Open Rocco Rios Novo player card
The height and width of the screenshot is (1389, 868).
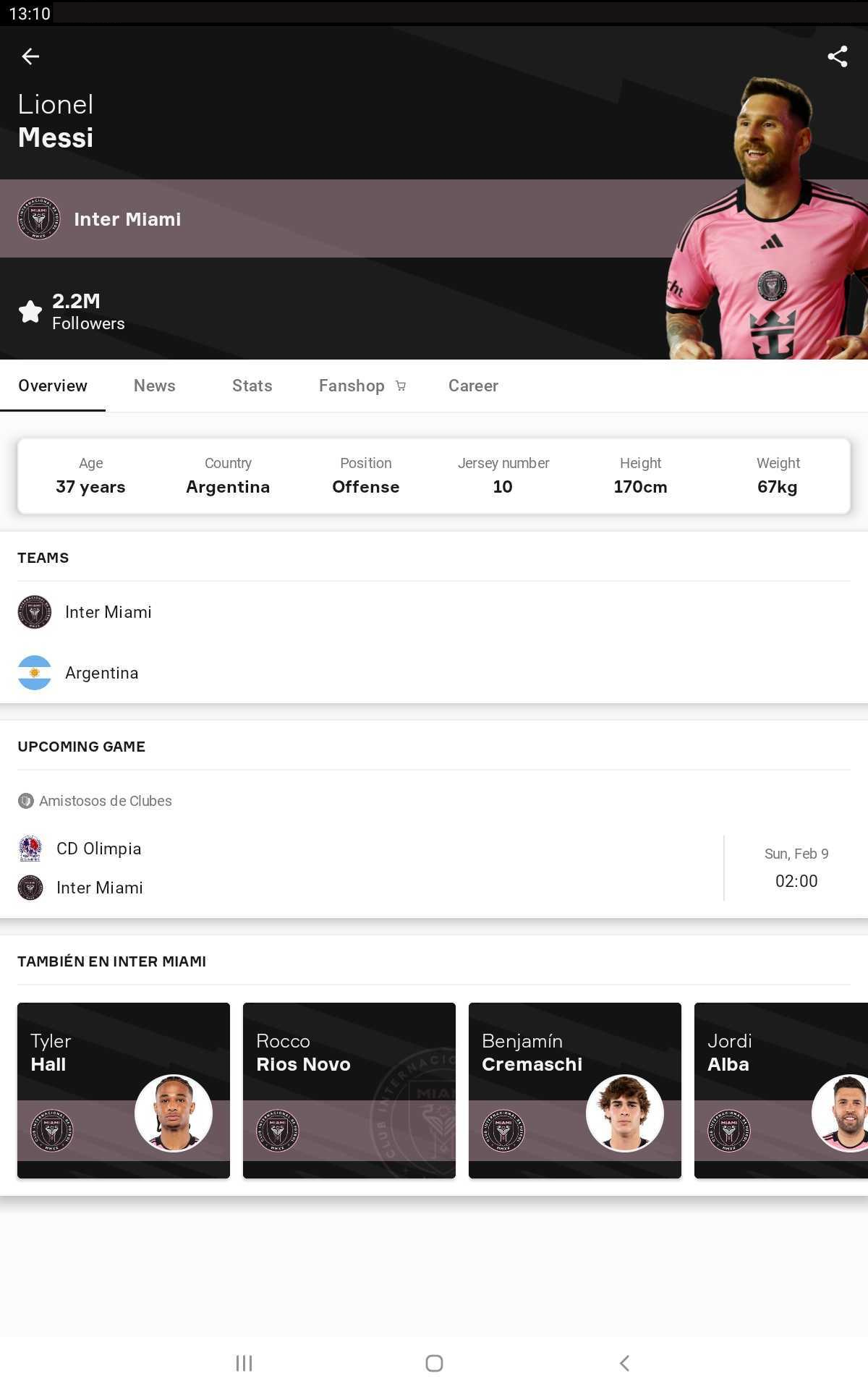click(x=349, y=1090)
